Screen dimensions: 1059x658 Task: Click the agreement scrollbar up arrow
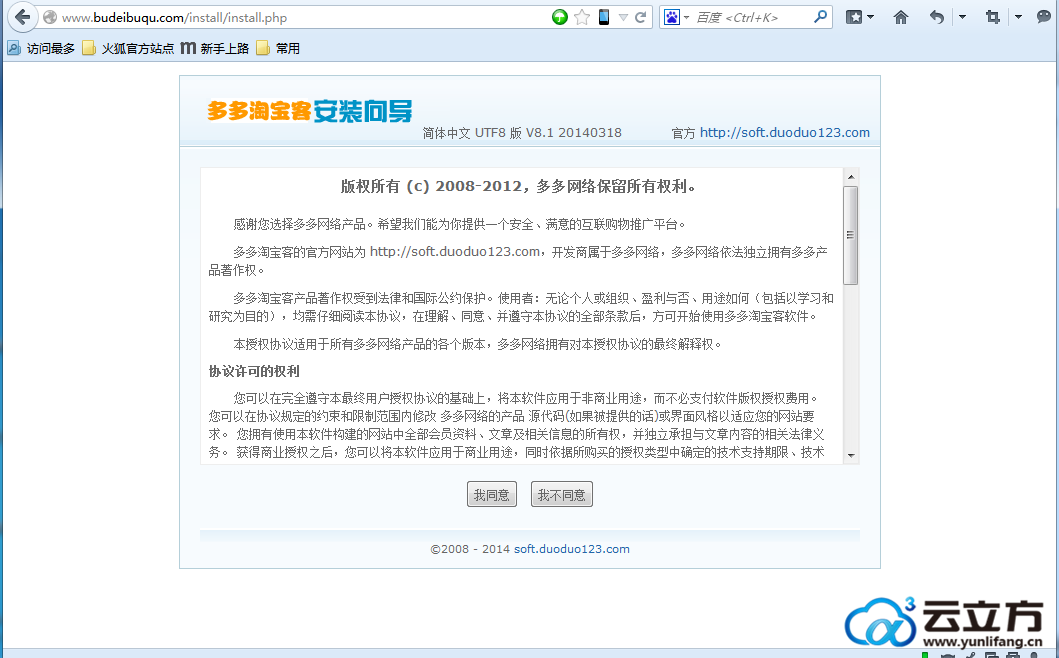coord(851,176)
